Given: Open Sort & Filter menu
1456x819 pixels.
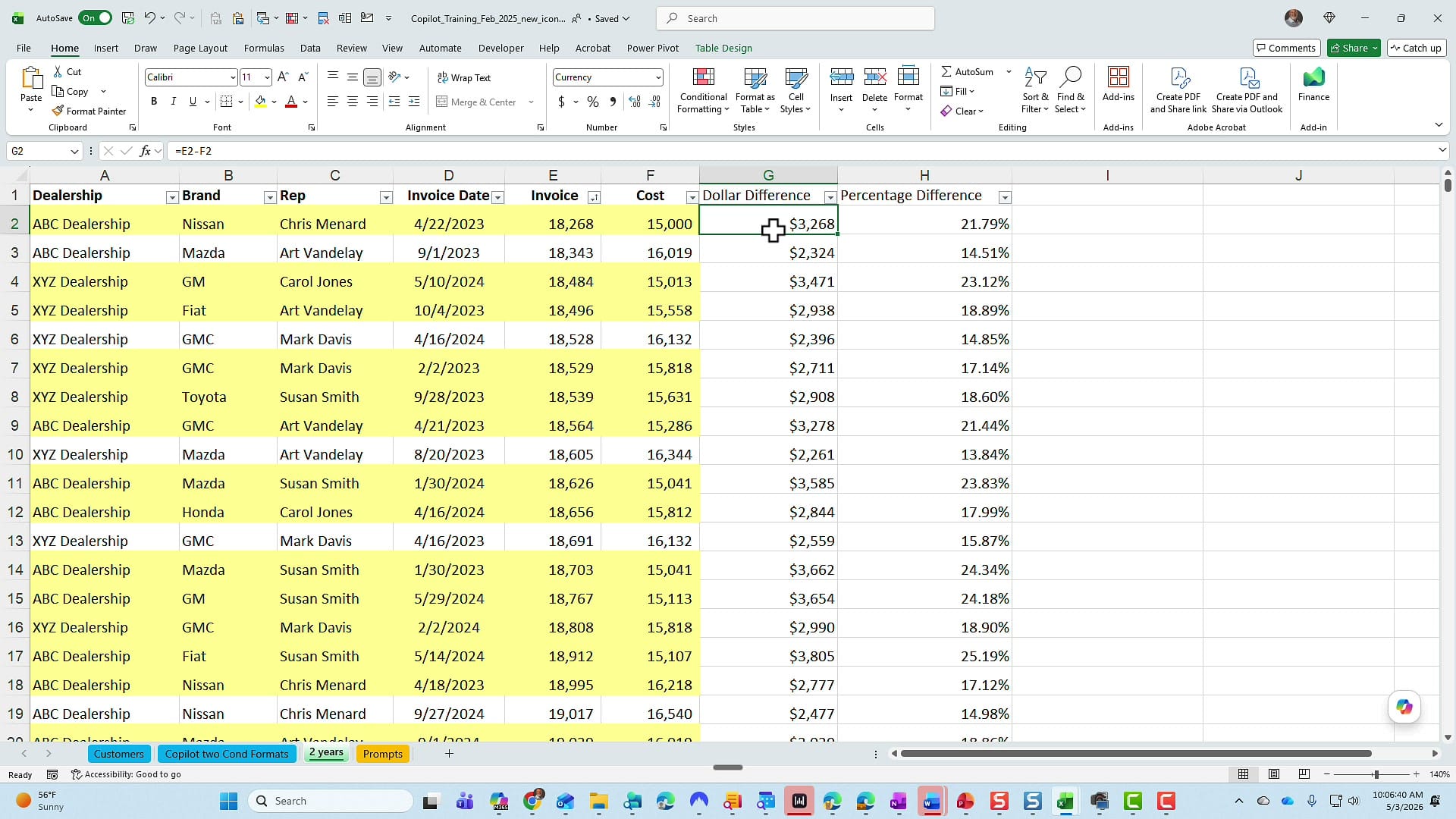Looking at the screenshot, I should [x=1035, y=90].
